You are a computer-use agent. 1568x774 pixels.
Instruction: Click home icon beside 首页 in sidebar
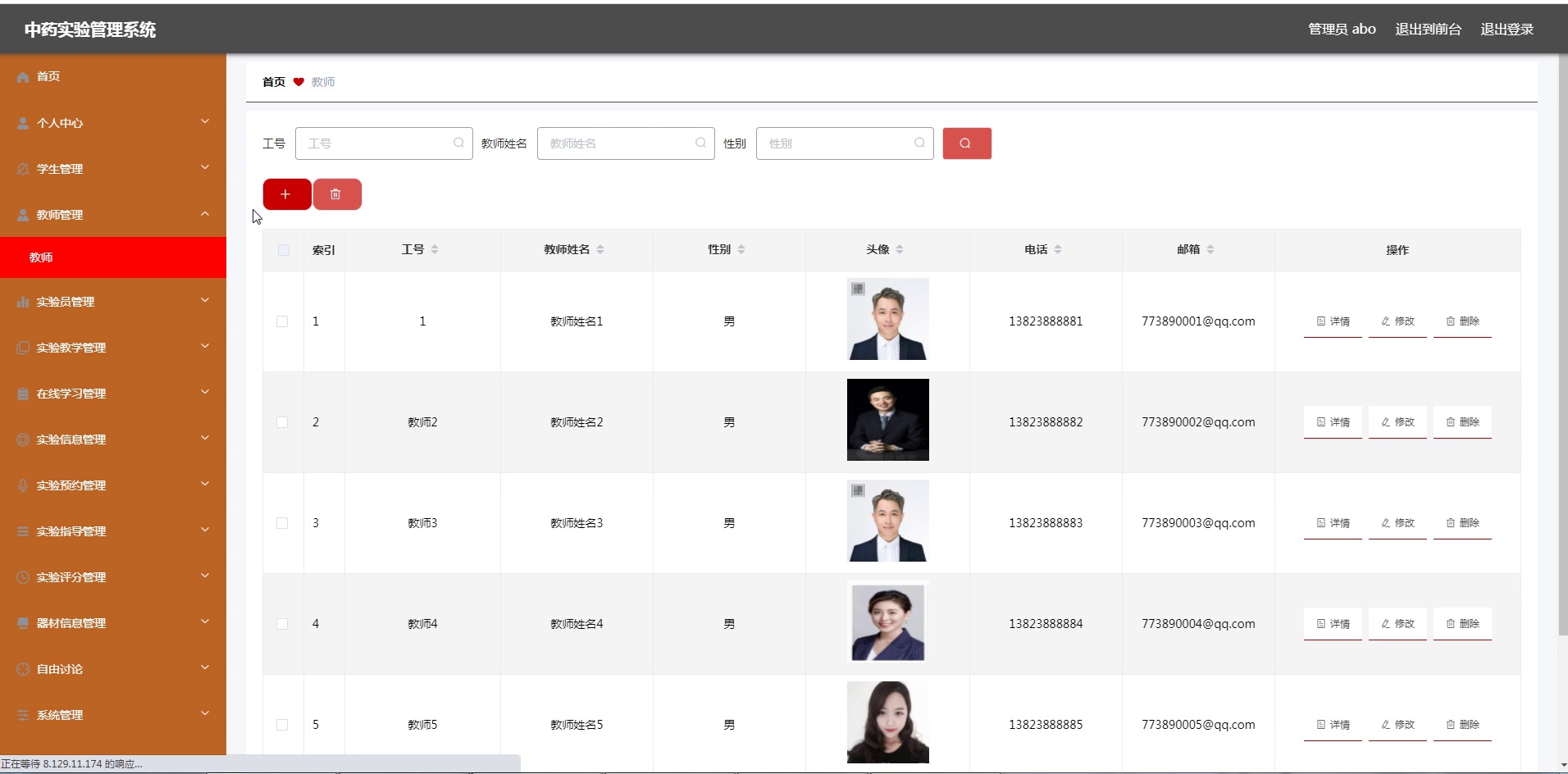(x=23, y=76)
